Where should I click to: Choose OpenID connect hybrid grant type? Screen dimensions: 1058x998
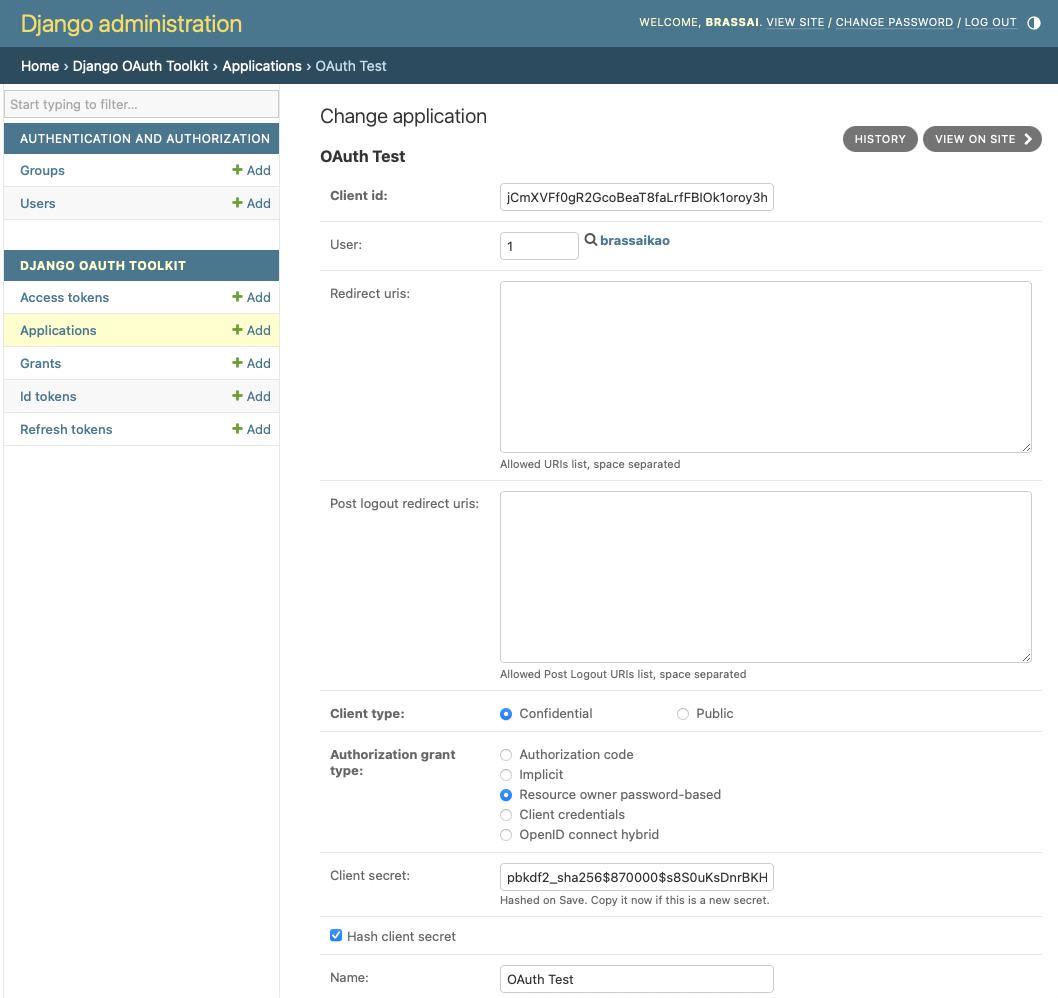(506, 835)
